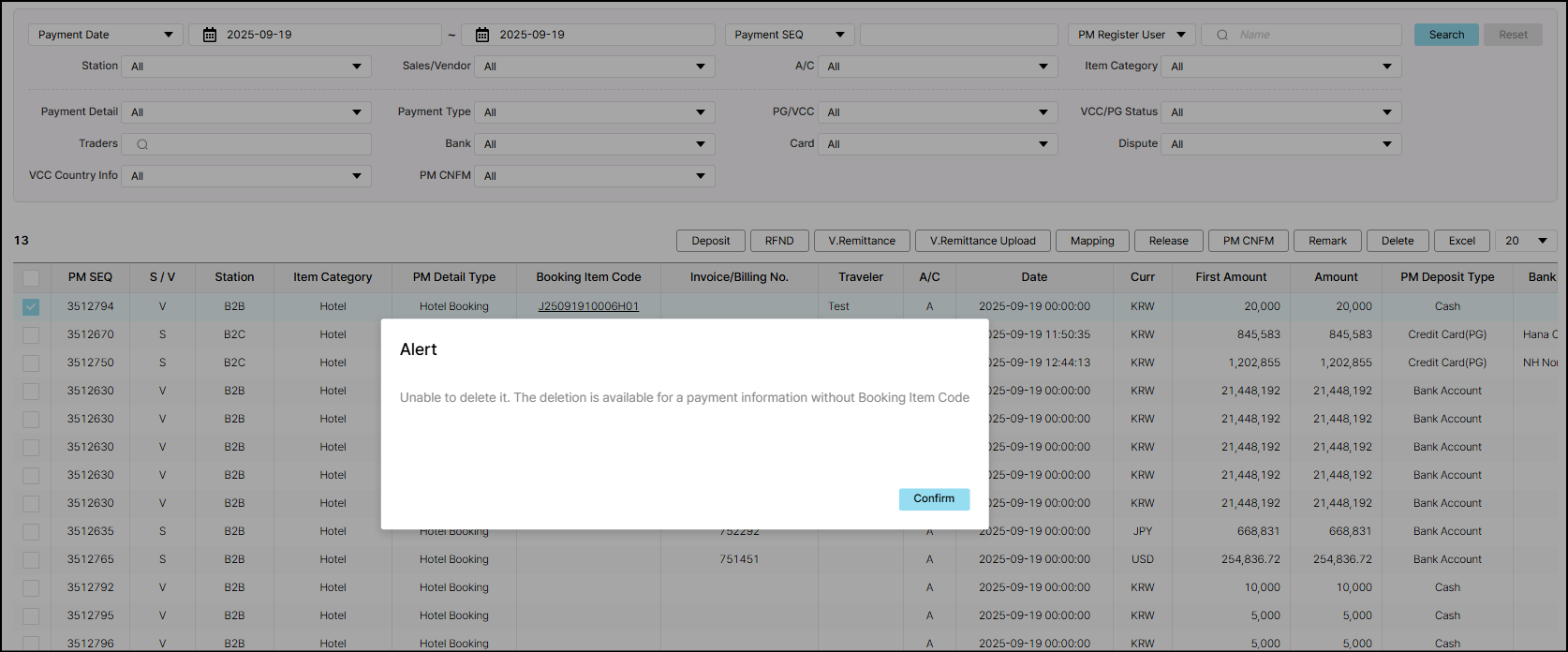Toggle the select-all header checkbox

click(x=31, y=277)
